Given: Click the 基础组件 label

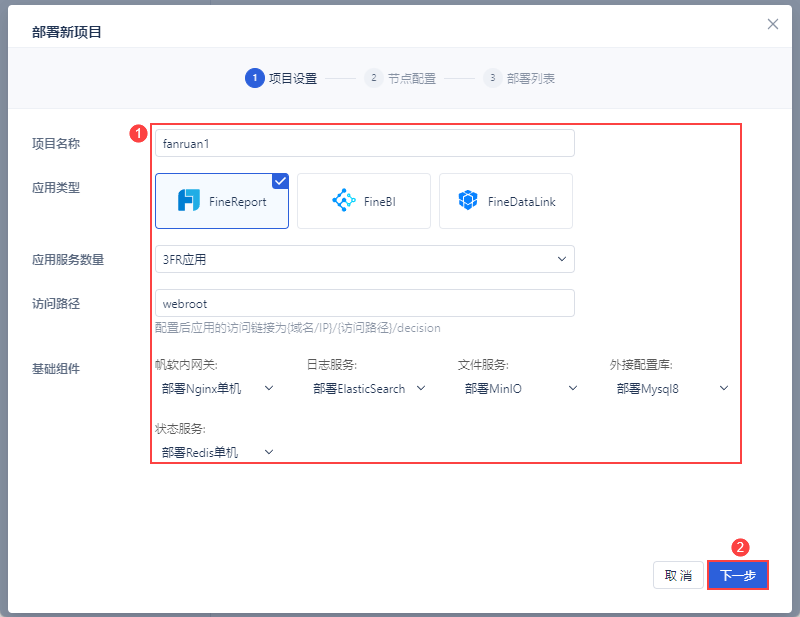Looking at the screenshot, I should (x=56, y=368).
